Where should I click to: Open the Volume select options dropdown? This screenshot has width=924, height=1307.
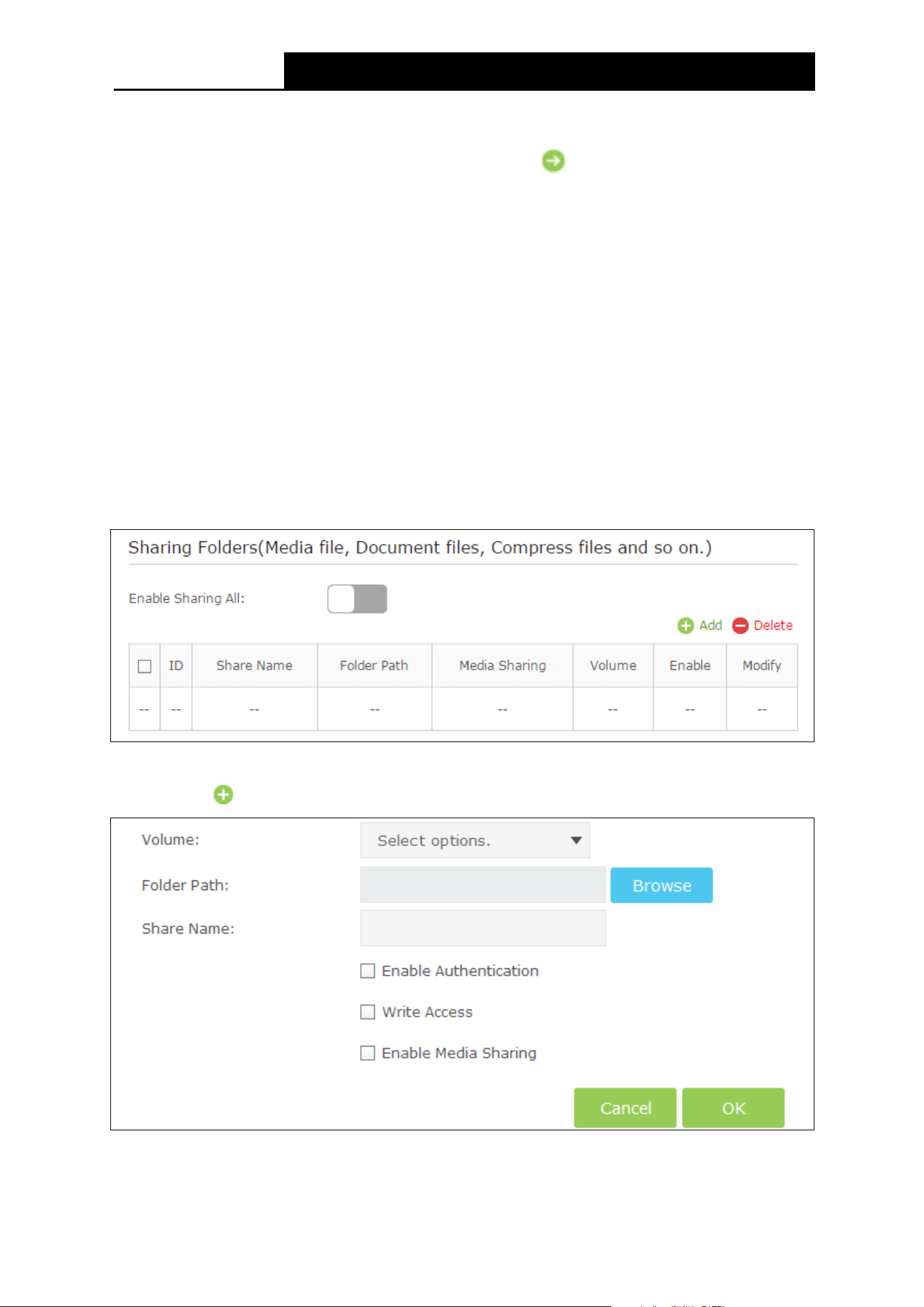475,840
